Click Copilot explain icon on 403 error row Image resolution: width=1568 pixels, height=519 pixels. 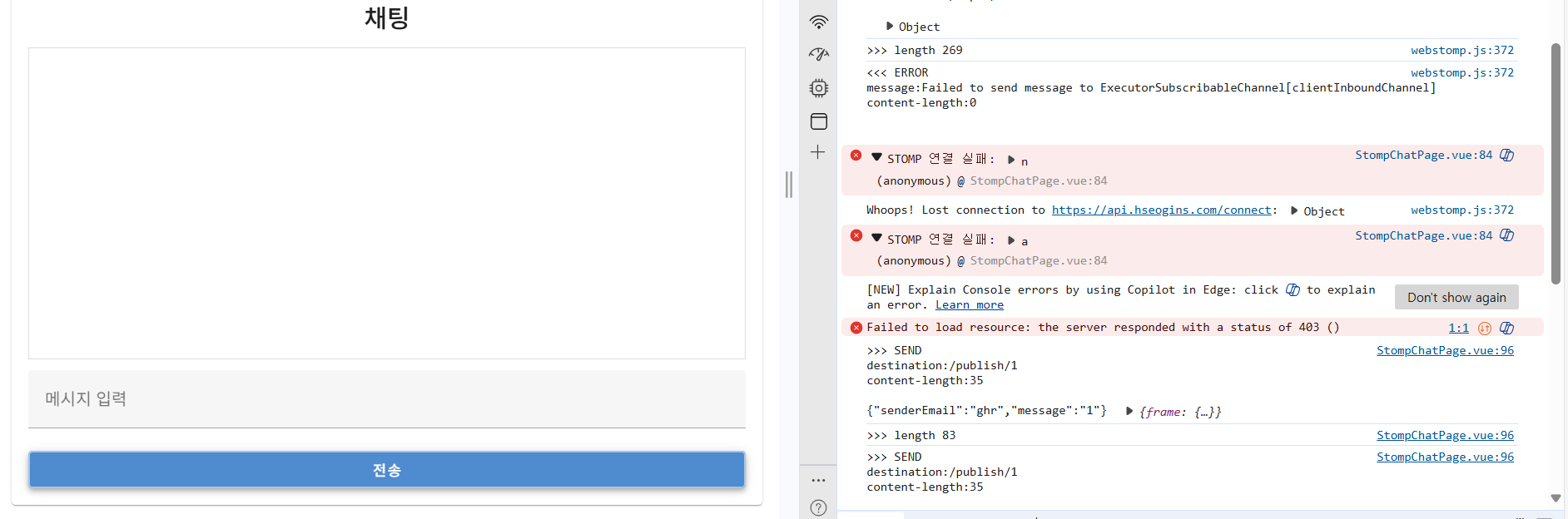1507,328
